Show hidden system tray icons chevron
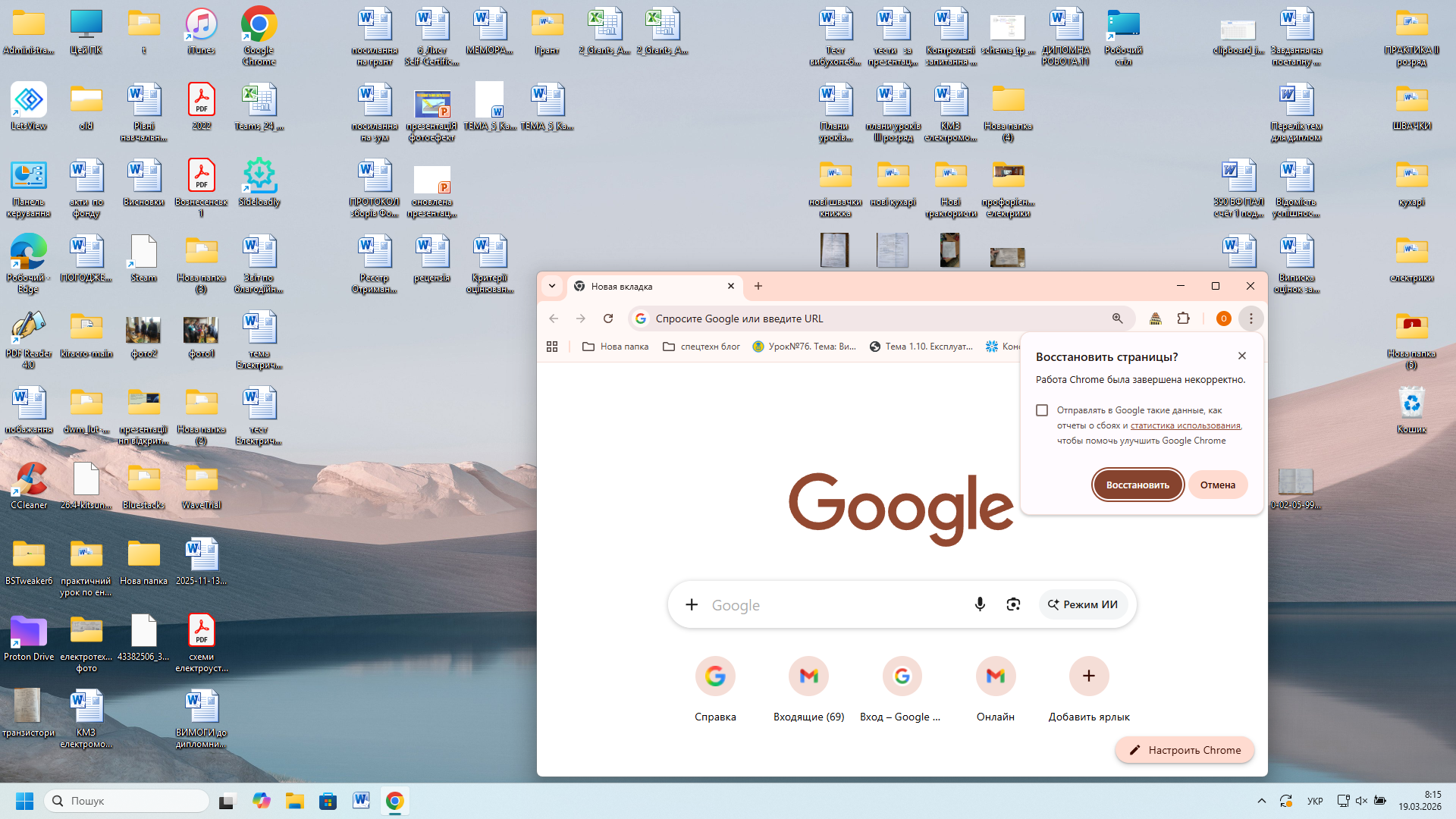This screenshot has height=819, width=1456. coord(1261,801)
